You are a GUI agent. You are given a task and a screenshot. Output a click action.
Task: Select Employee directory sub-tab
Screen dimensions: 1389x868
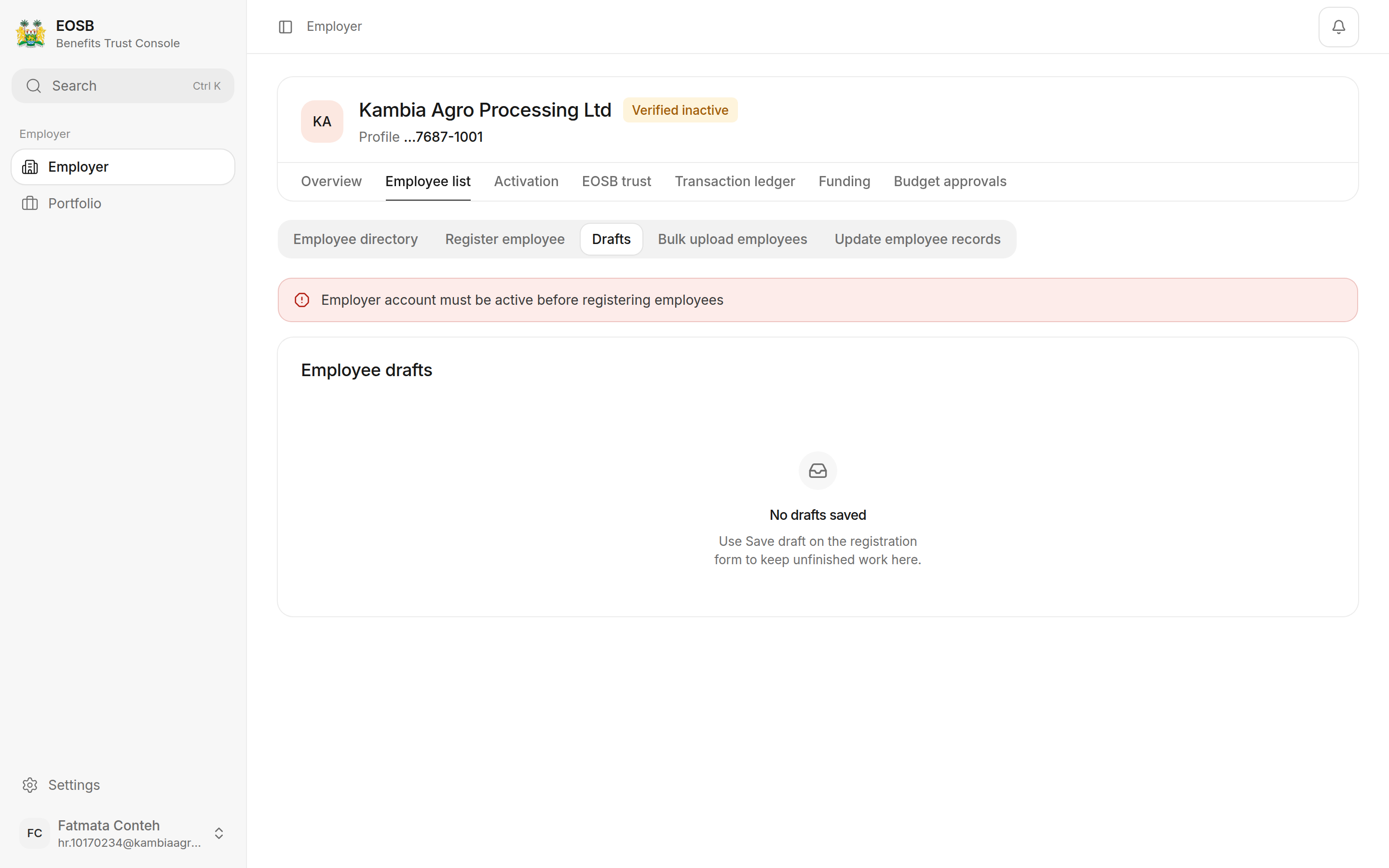coord(355,239)
